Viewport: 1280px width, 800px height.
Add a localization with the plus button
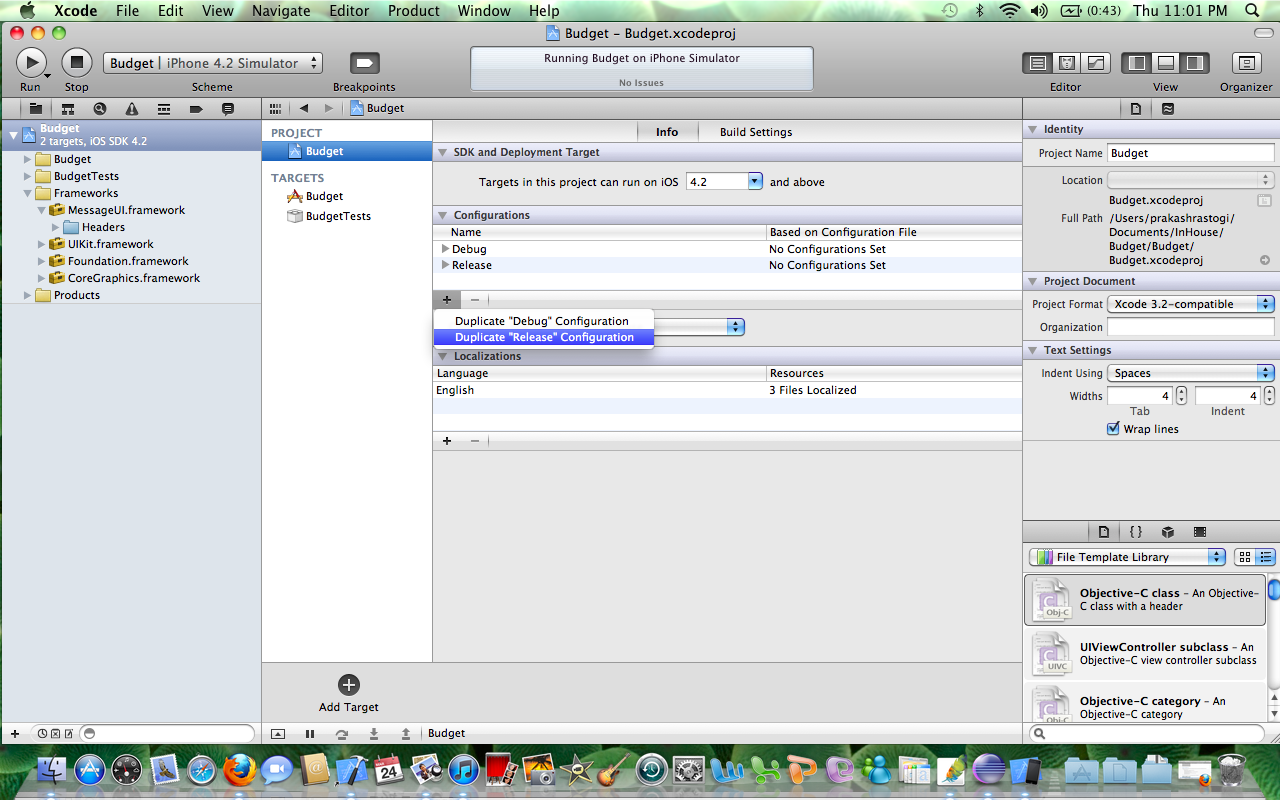pyautogui.click(x=446, y=441)
